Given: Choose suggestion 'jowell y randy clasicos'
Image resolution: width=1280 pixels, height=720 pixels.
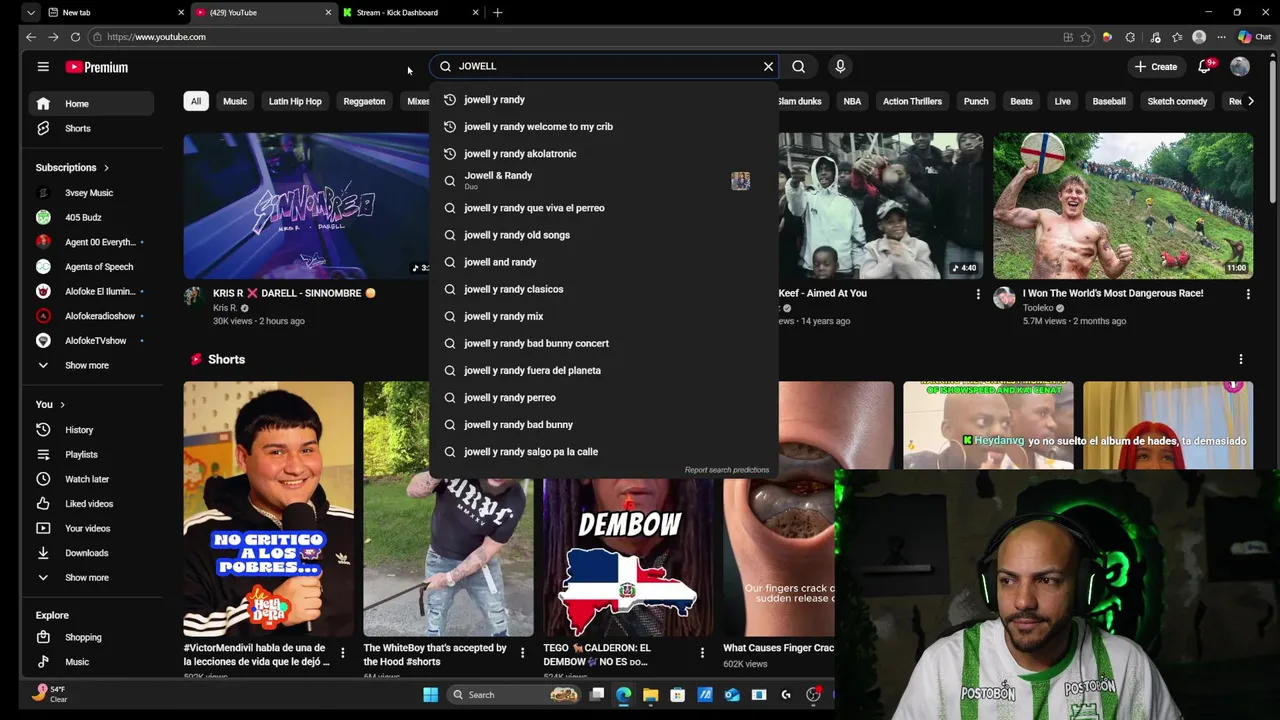Looking at the screenshot, I should coord(604,289).
